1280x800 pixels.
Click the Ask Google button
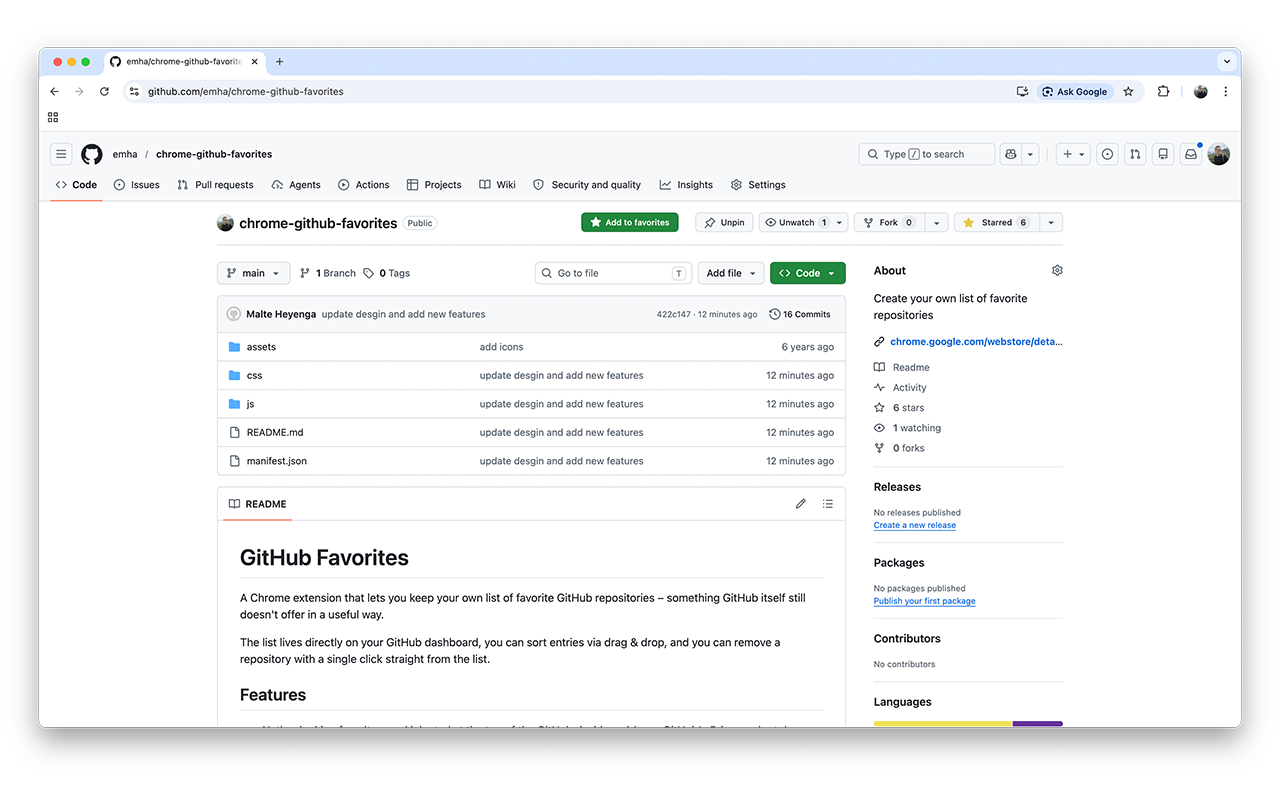(x=1075, y=91)
